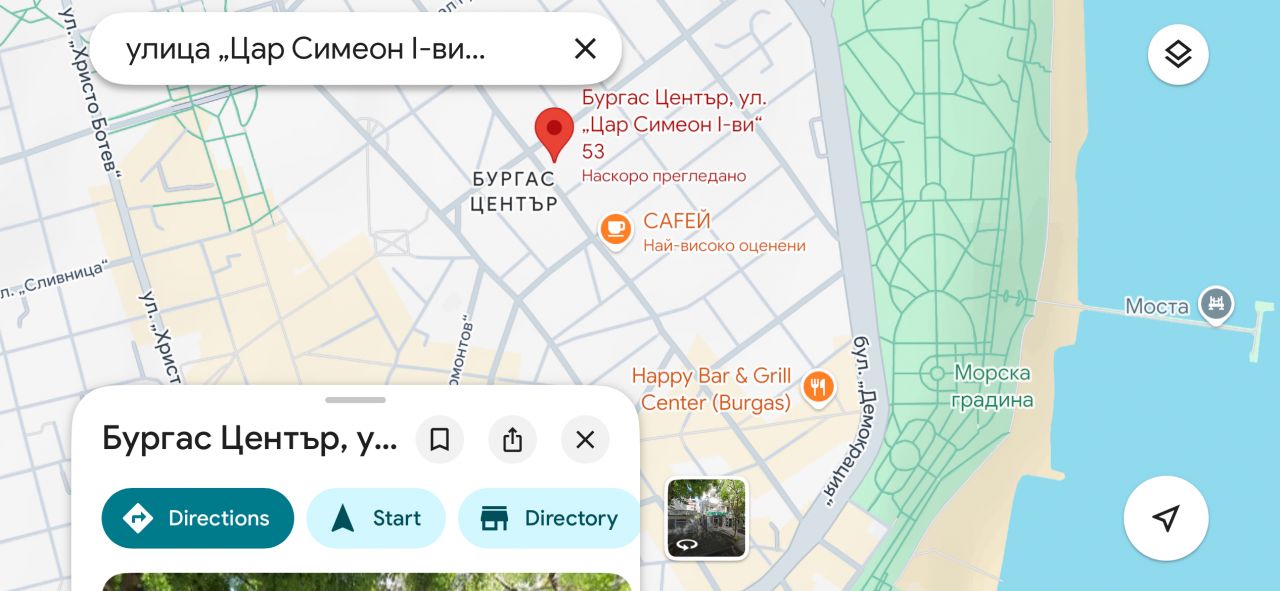Get Directions to Бургас Център
The image size is (1280, 591).
click(x=198, y=518)
